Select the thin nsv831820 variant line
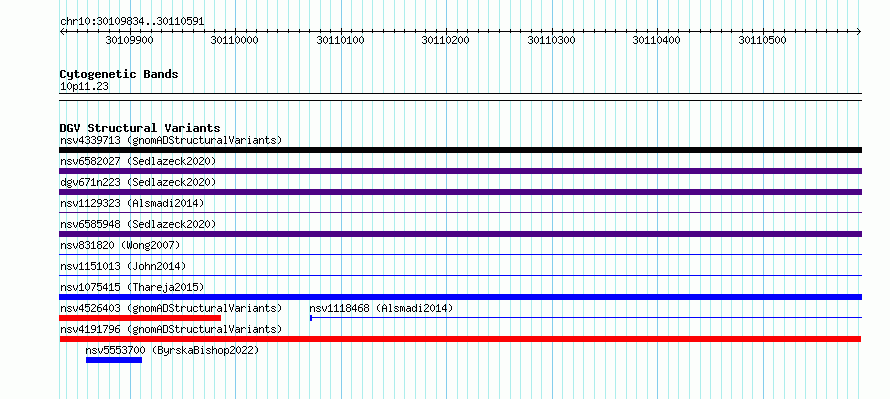This screenshot has height=399, width=890. (460, 255)
